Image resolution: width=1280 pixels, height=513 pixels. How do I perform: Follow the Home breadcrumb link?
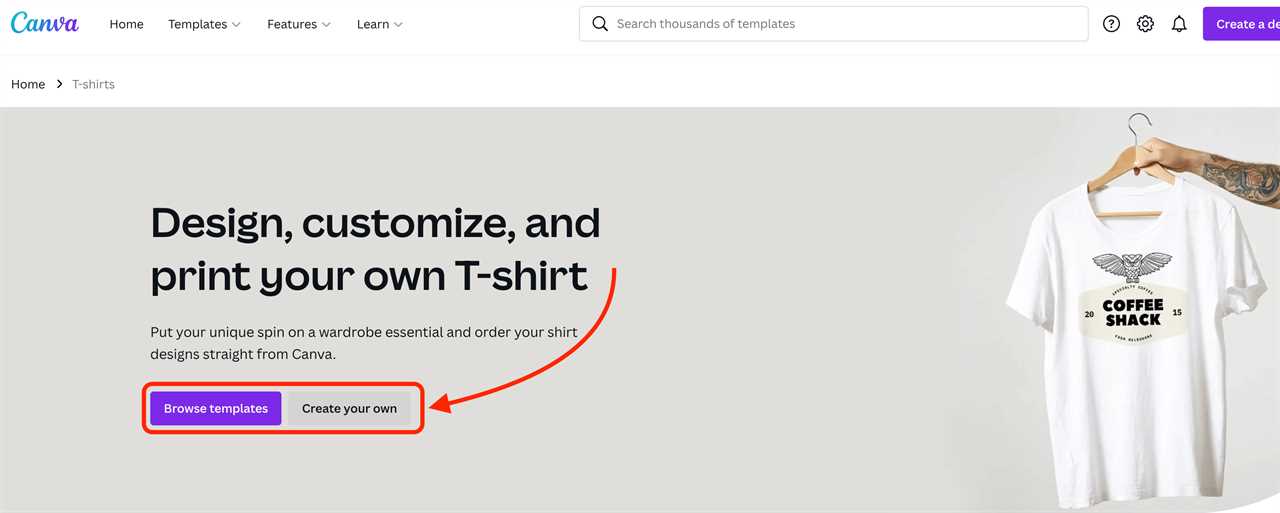click(28, 84)
